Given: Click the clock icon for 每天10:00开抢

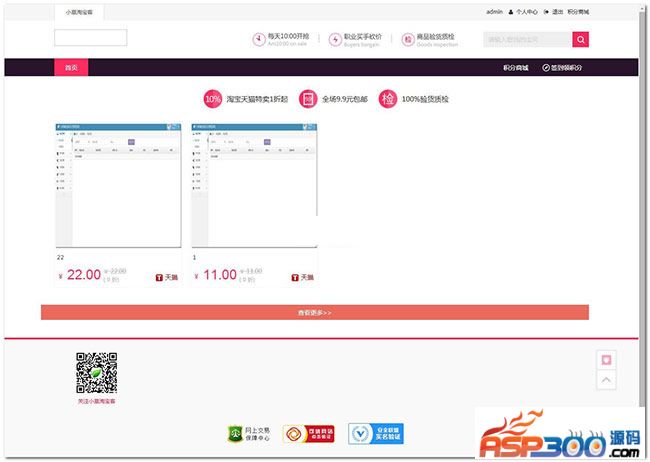Looking at the screenshot, I should pos(259,39).
